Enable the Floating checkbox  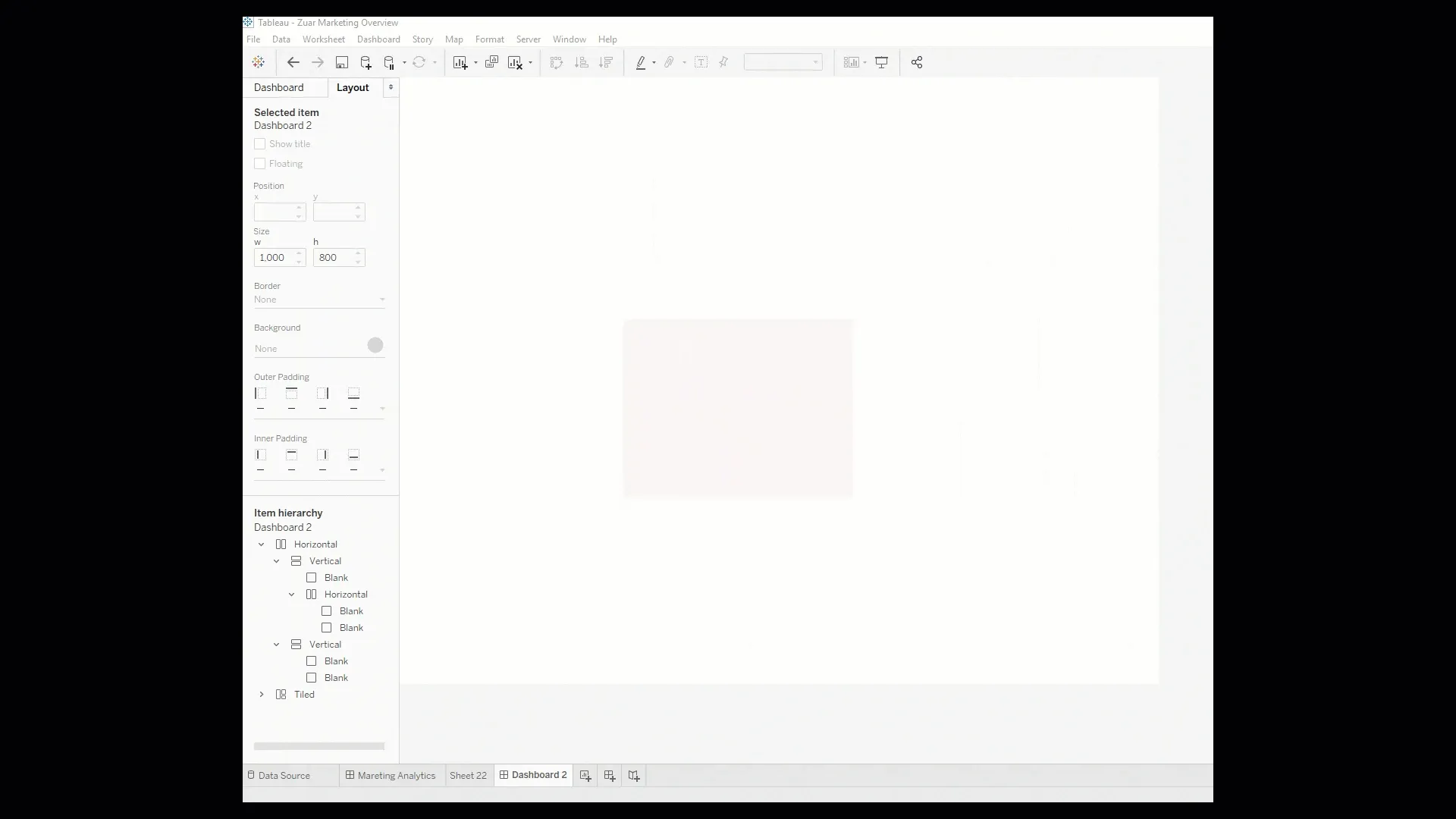pyautogui.click(x=260, y=163)
